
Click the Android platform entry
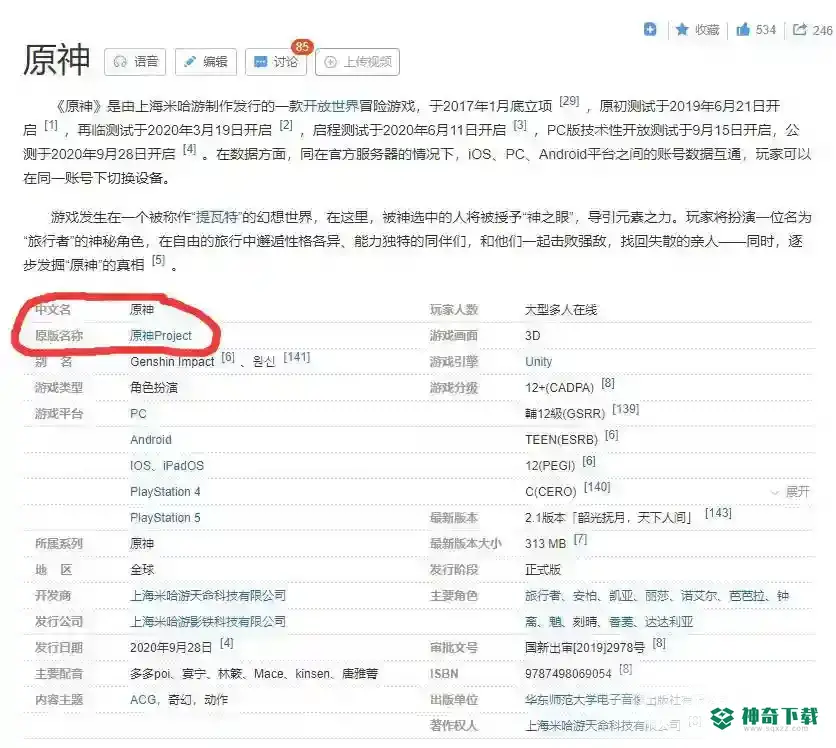151,440
